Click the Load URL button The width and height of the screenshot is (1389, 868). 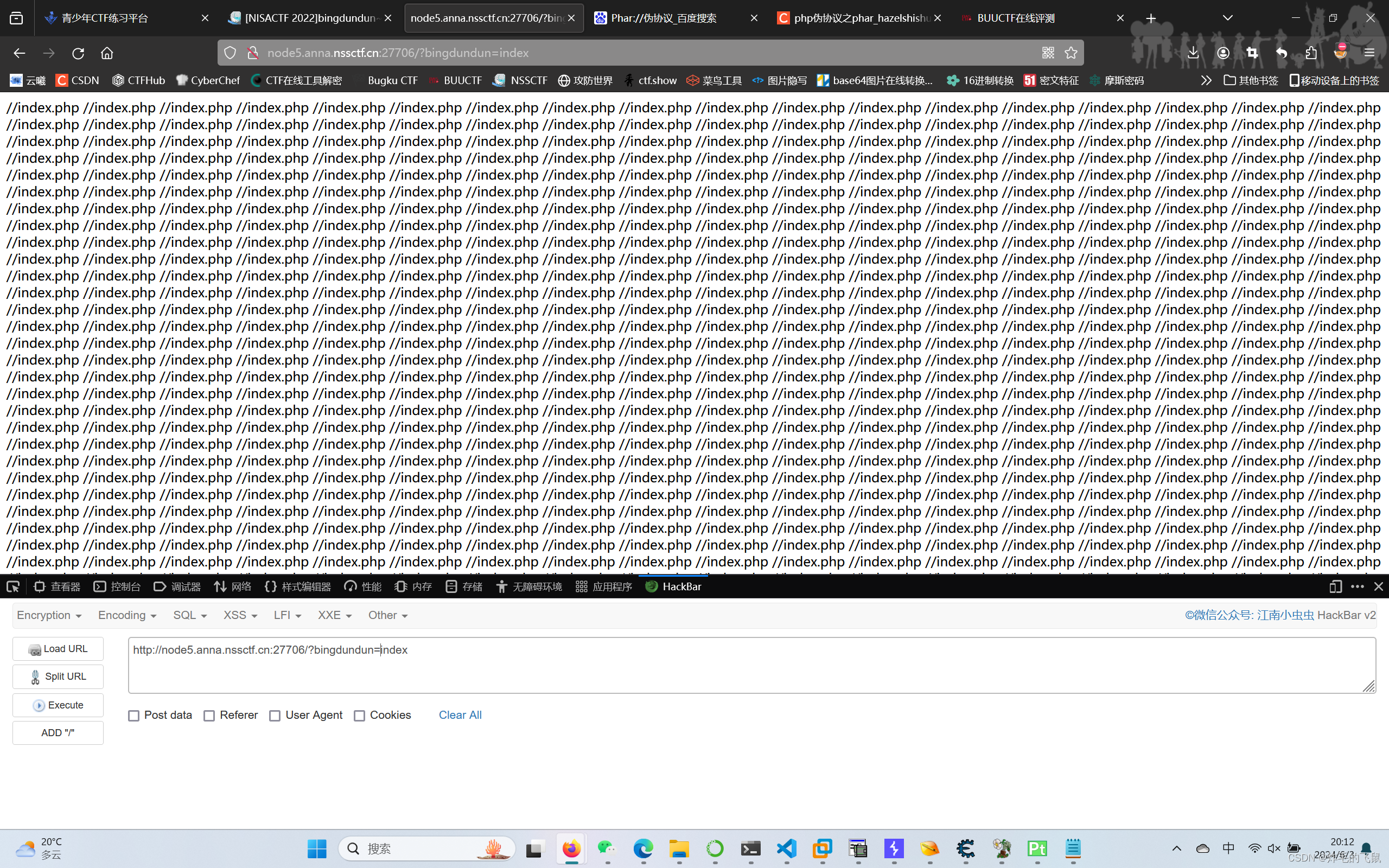point(58,649)
